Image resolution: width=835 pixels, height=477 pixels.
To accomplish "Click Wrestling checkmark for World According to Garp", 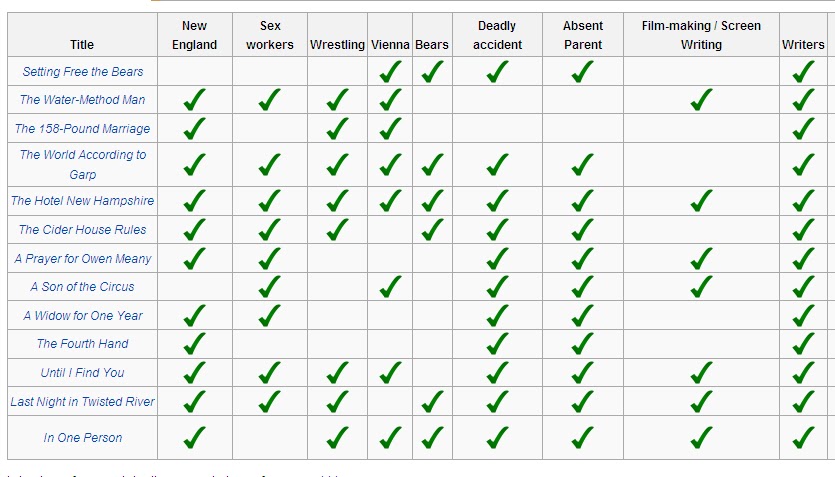I will [338, 164].
